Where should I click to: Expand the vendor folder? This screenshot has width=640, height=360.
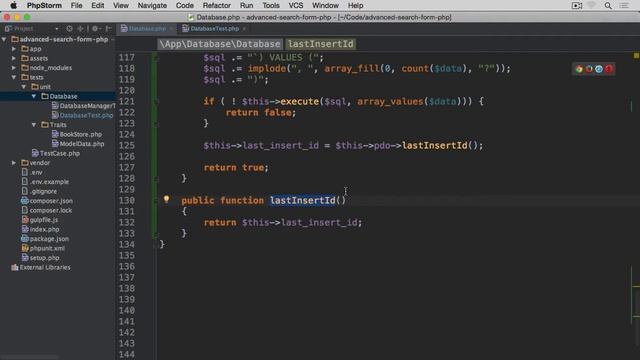point(14,162)
